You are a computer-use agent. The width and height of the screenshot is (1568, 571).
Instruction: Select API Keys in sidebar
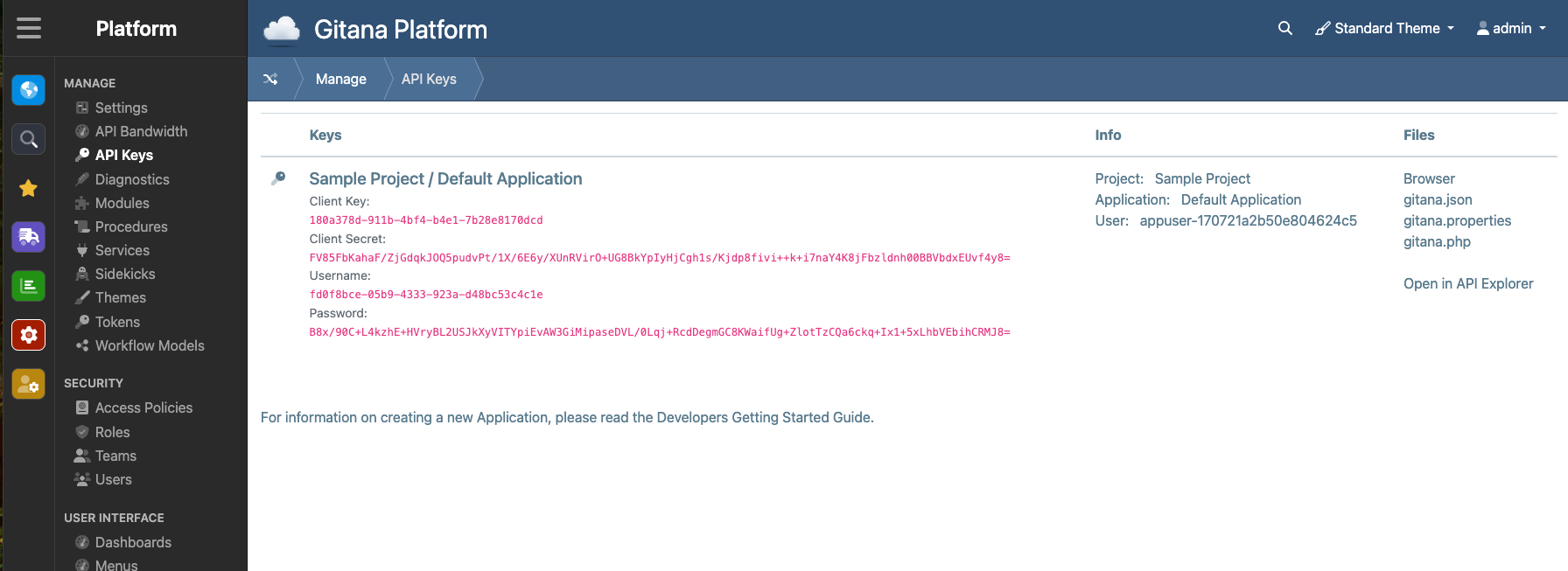[124, 155]
